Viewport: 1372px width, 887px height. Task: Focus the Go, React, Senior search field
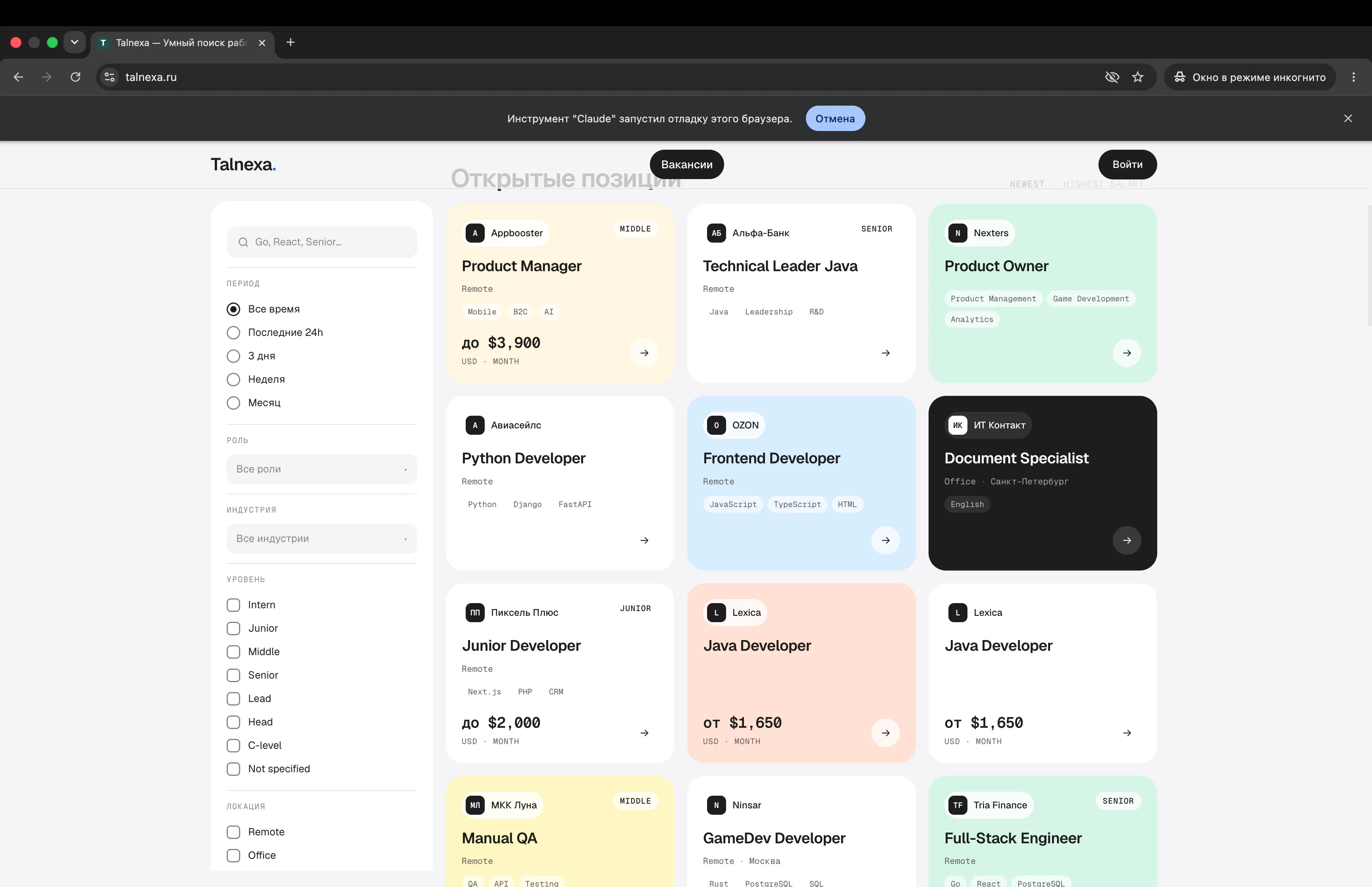322,243
